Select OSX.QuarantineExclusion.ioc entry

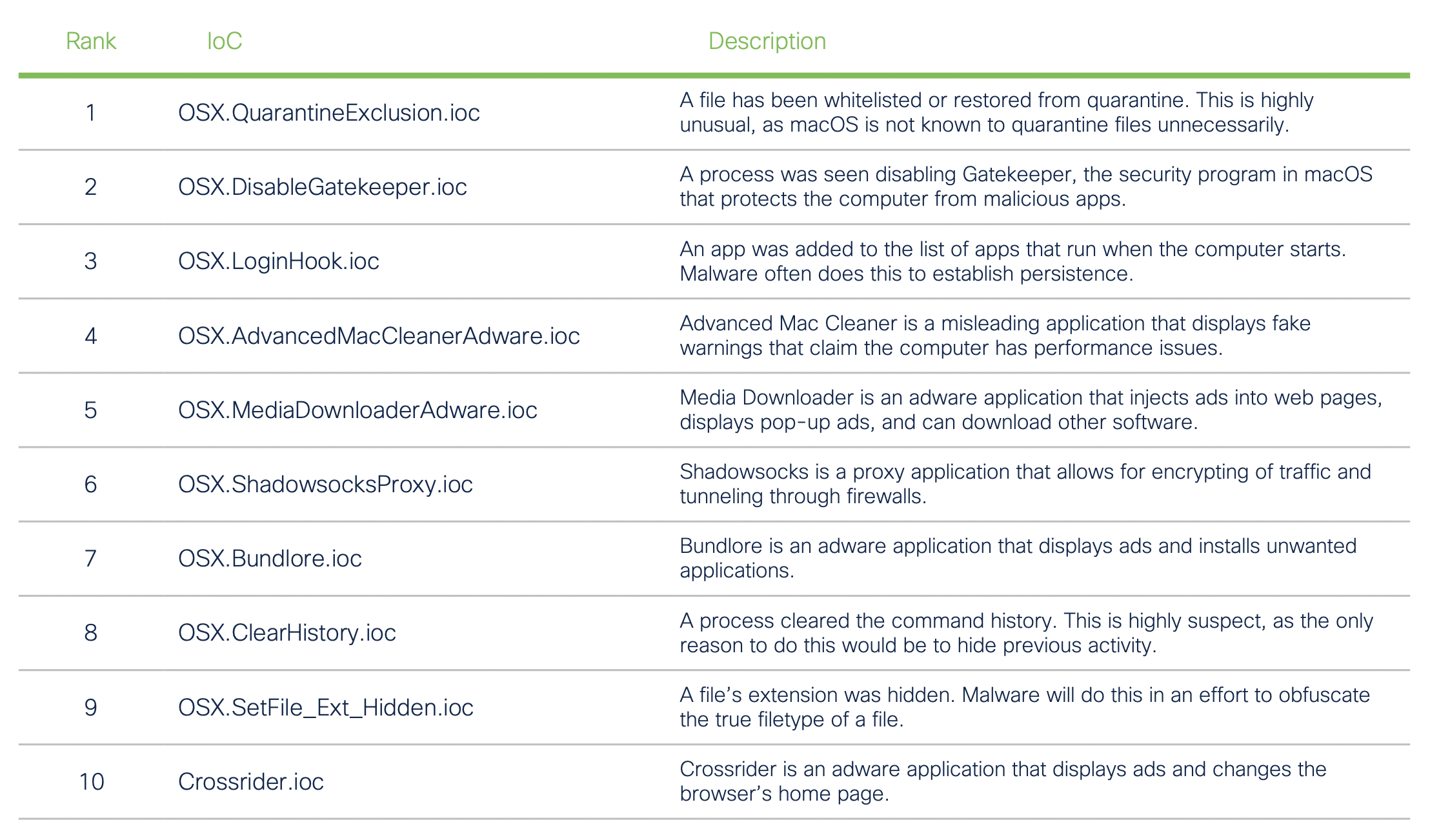[328, 113]
